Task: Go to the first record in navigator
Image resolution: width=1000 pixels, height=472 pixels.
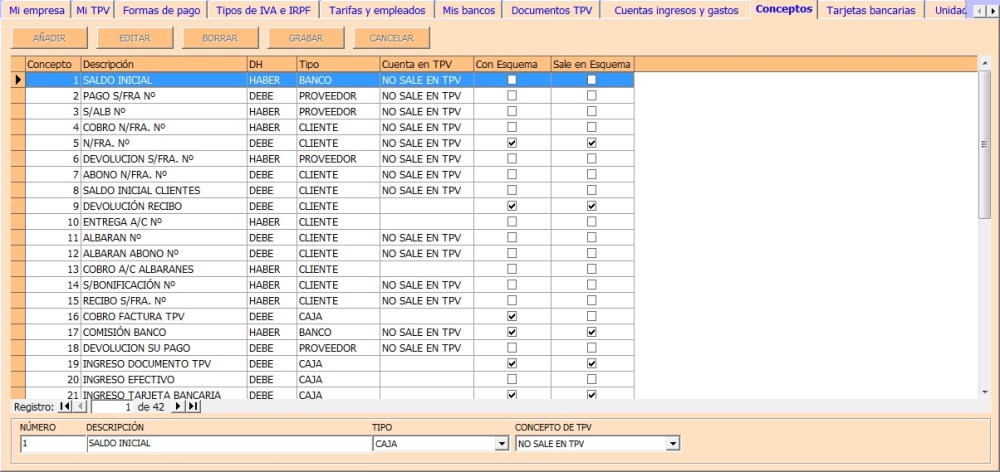Action: pos(65,407)
